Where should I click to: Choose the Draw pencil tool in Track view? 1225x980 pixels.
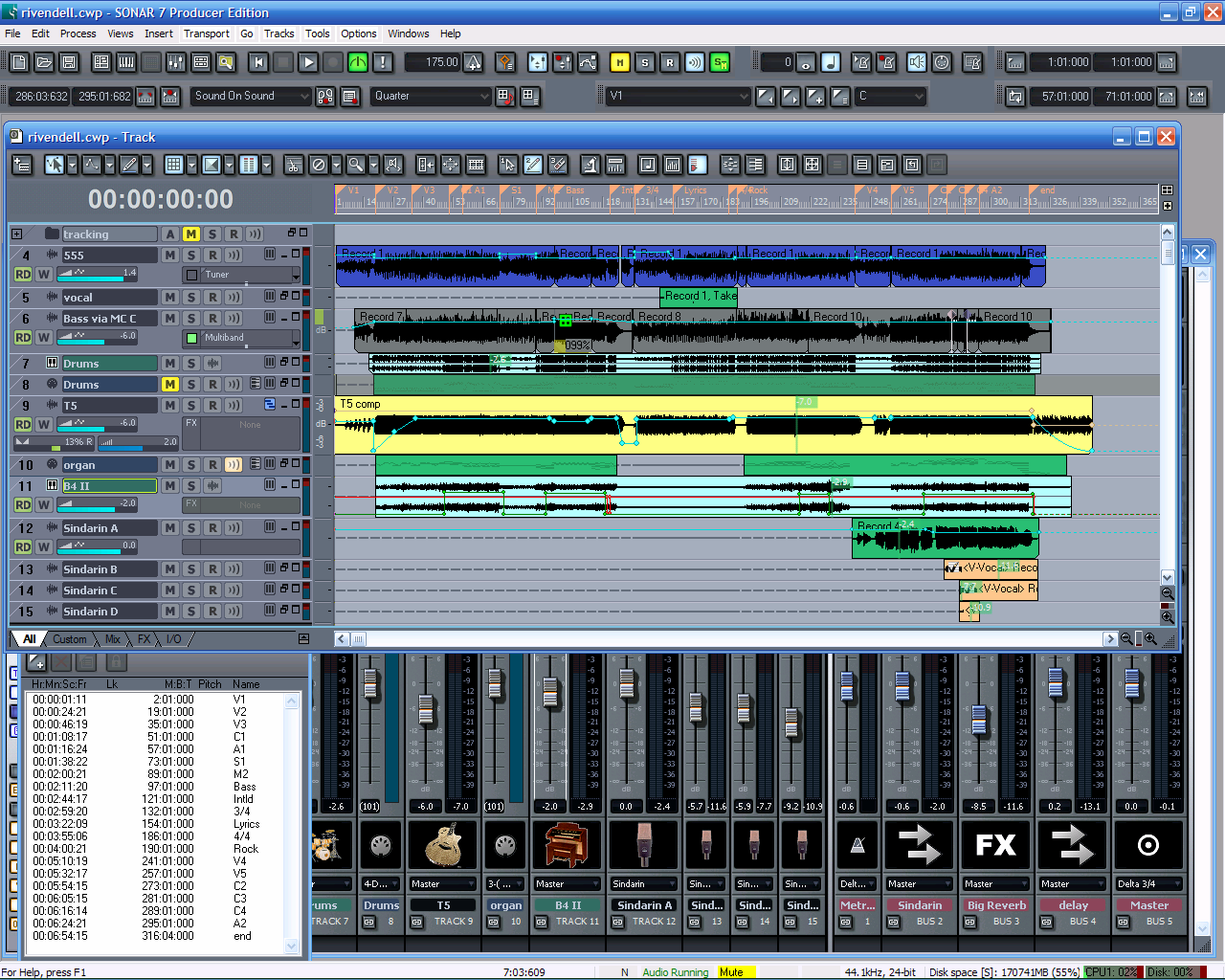(x=129, y=165)
